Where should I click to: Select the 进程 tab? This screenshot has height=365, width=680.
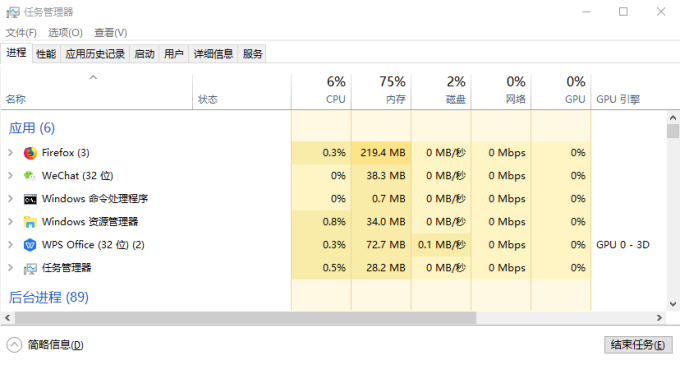pyautogui.click(x=16, y=53)
